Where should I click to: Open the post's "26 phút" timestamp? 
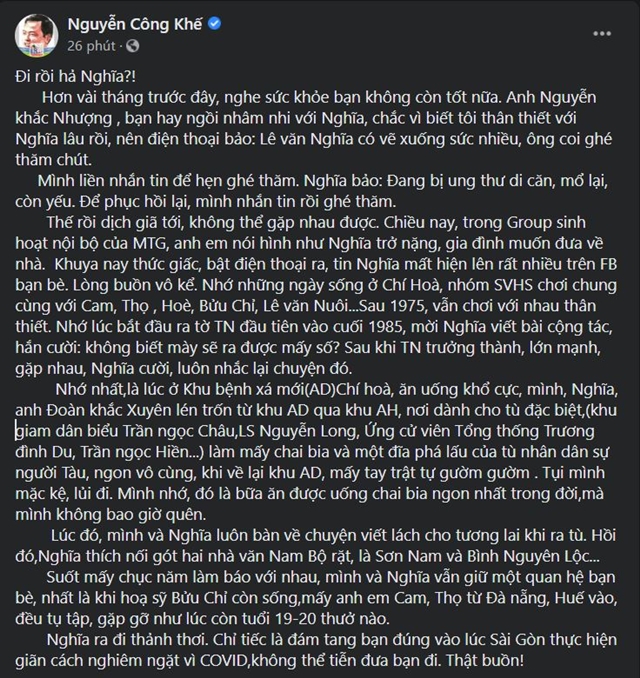click(88, 46)
